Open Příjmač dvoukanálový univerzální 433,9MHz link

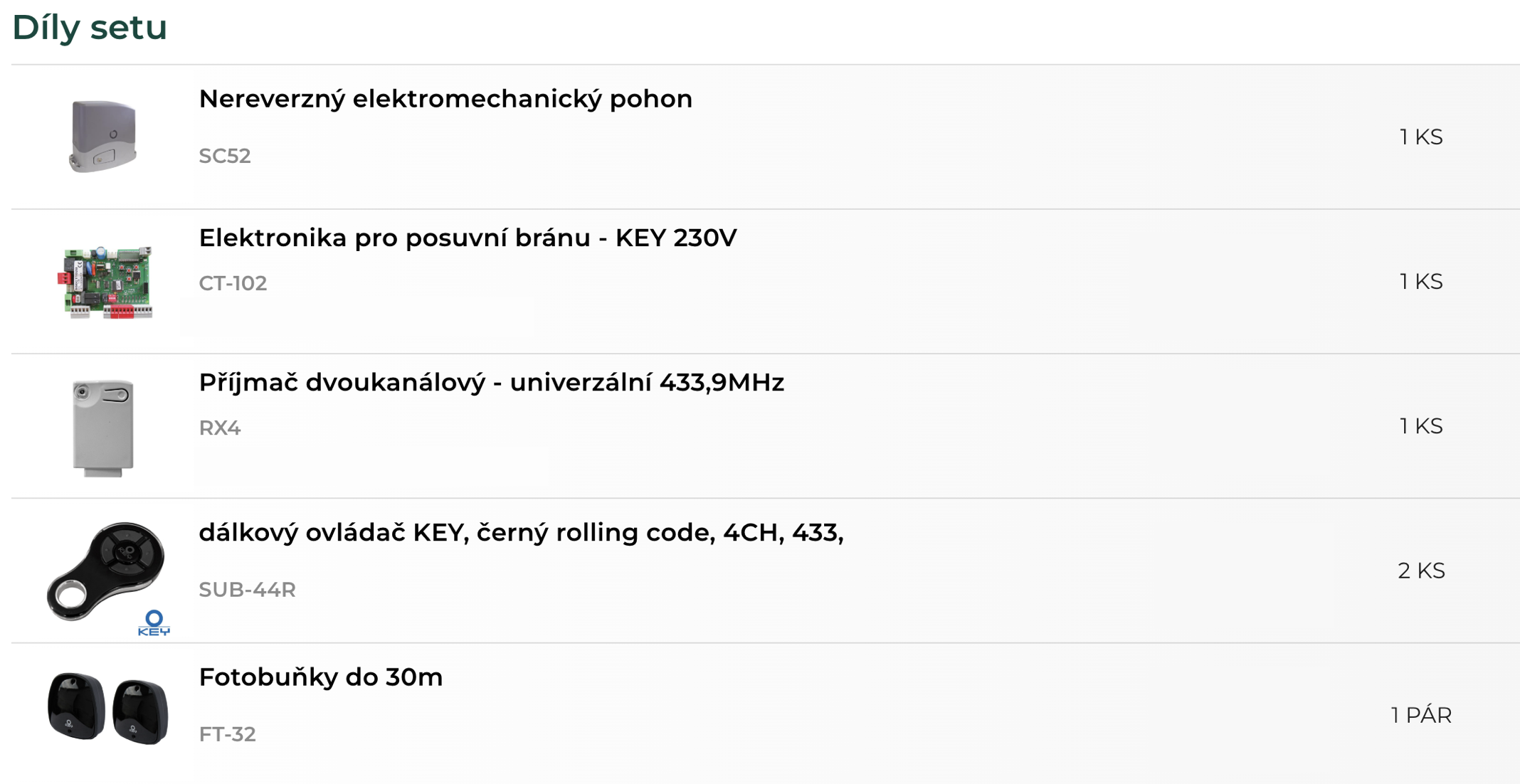click(491, 383)
